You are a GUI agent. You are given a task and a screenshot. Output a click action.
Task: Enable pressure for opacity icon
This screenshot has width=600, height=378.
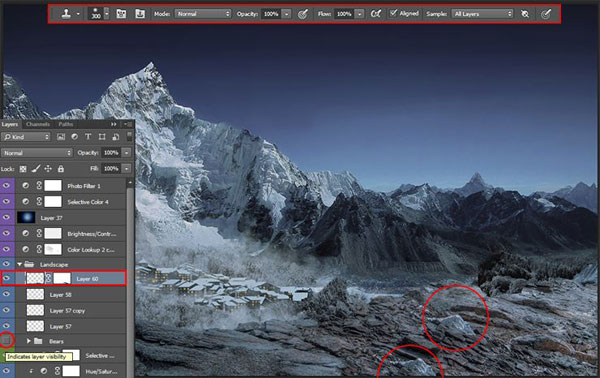click(x=303, y=14)
